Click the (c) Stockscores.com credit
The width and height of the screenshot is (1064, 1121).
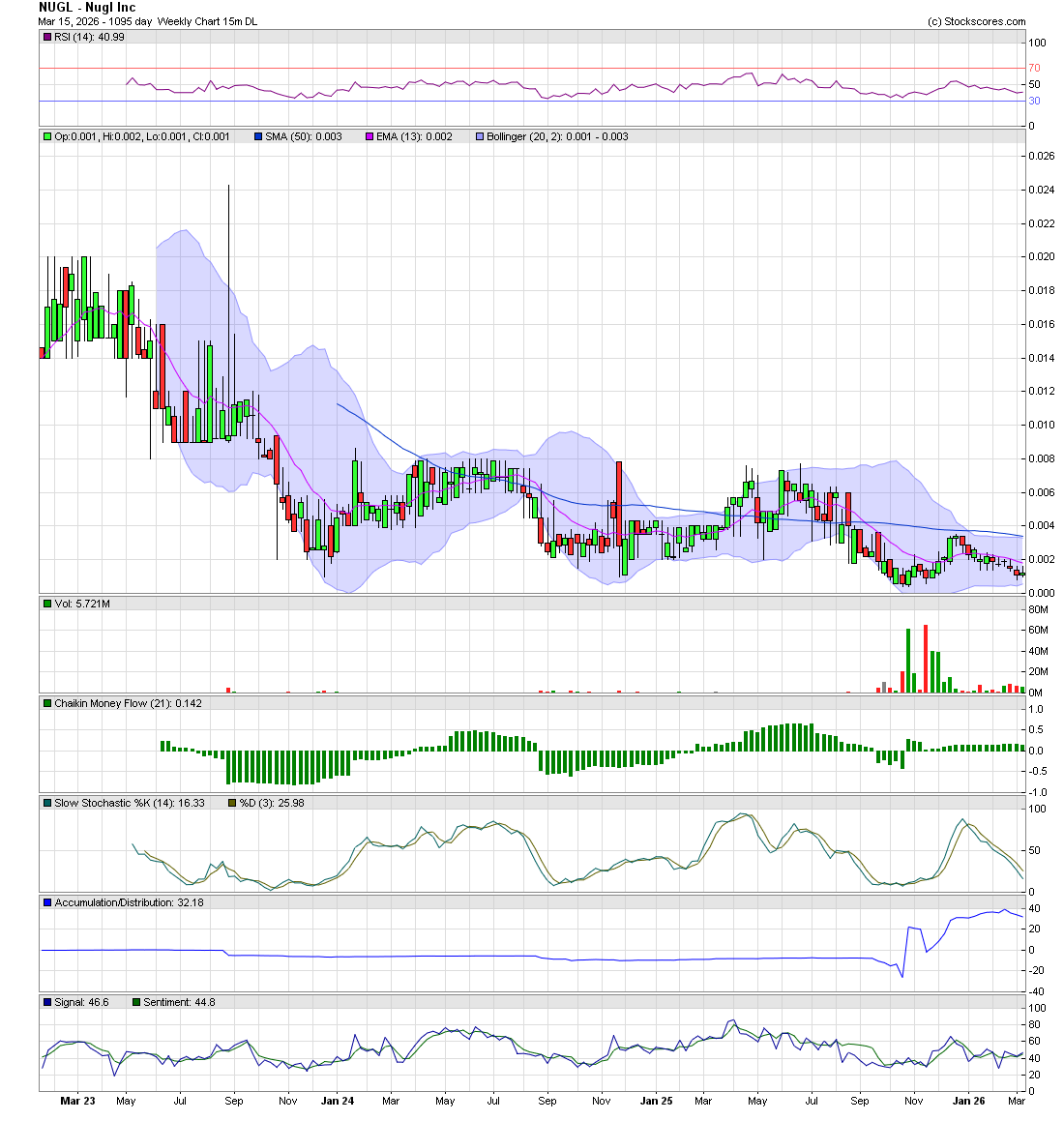click(x=976, y=21)
